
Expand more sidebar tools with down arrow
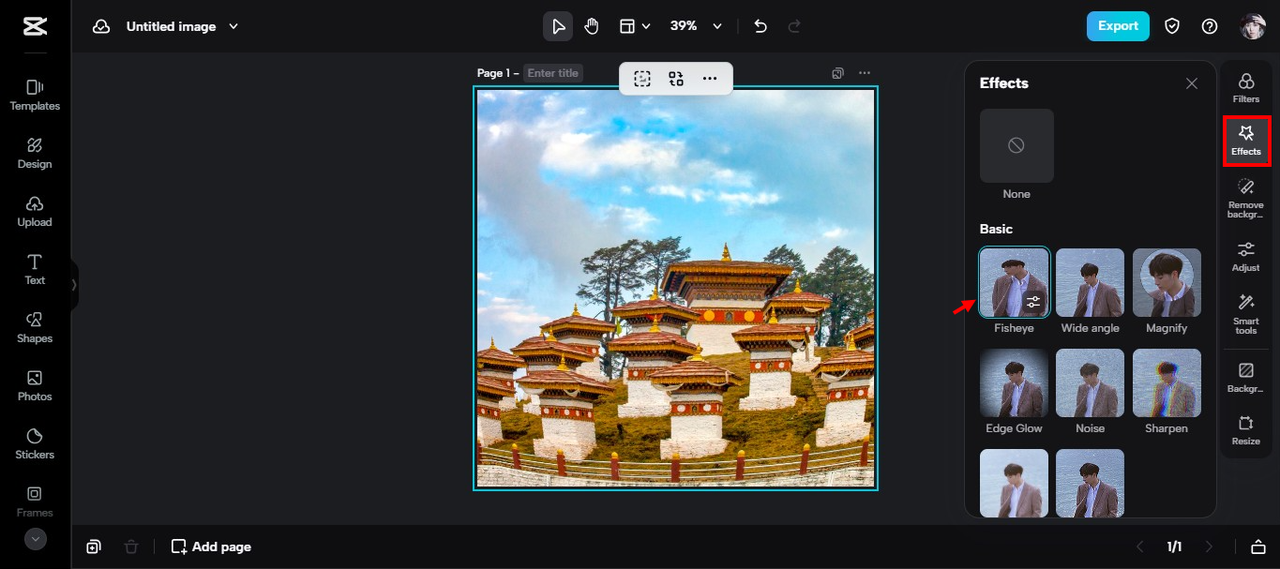tap(35, 539)
